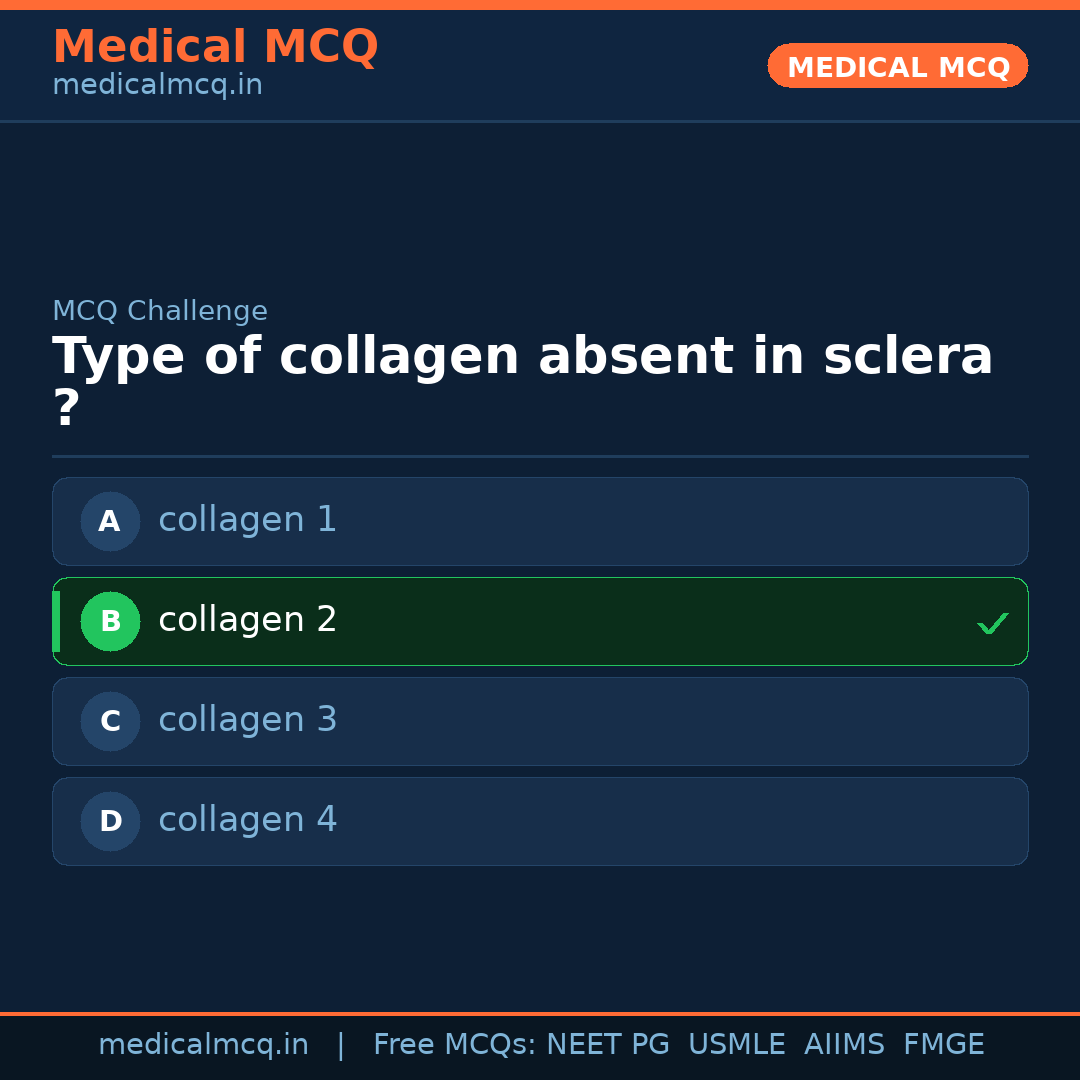The height and width of the screenshot is (1080, 1080).
Task: Select answer option collagen 3
Action: 540,721
